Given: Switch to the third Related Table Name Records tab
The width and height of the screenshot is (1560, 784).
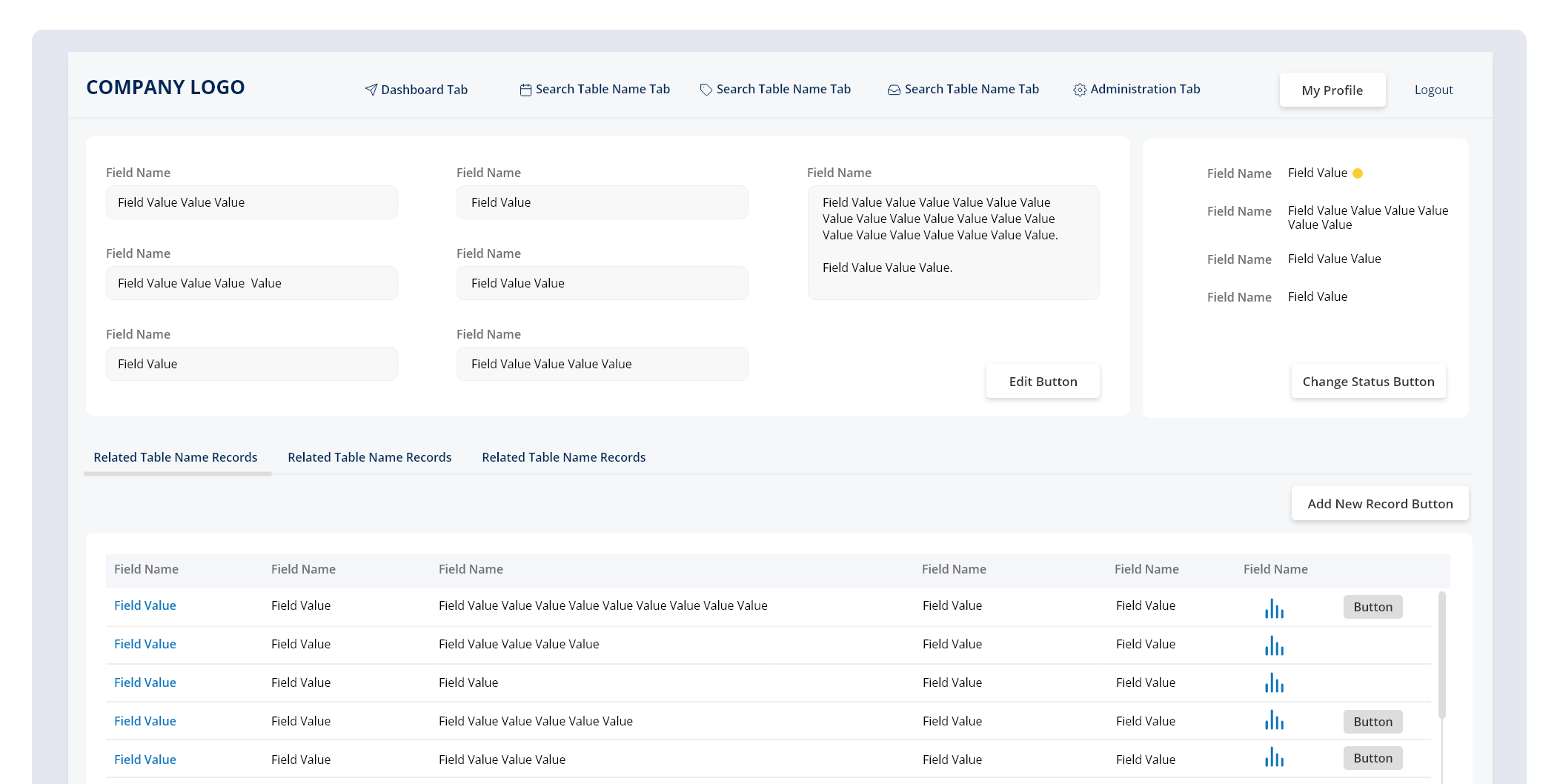Looking at the screenshot, I should (x=564, y=457).
